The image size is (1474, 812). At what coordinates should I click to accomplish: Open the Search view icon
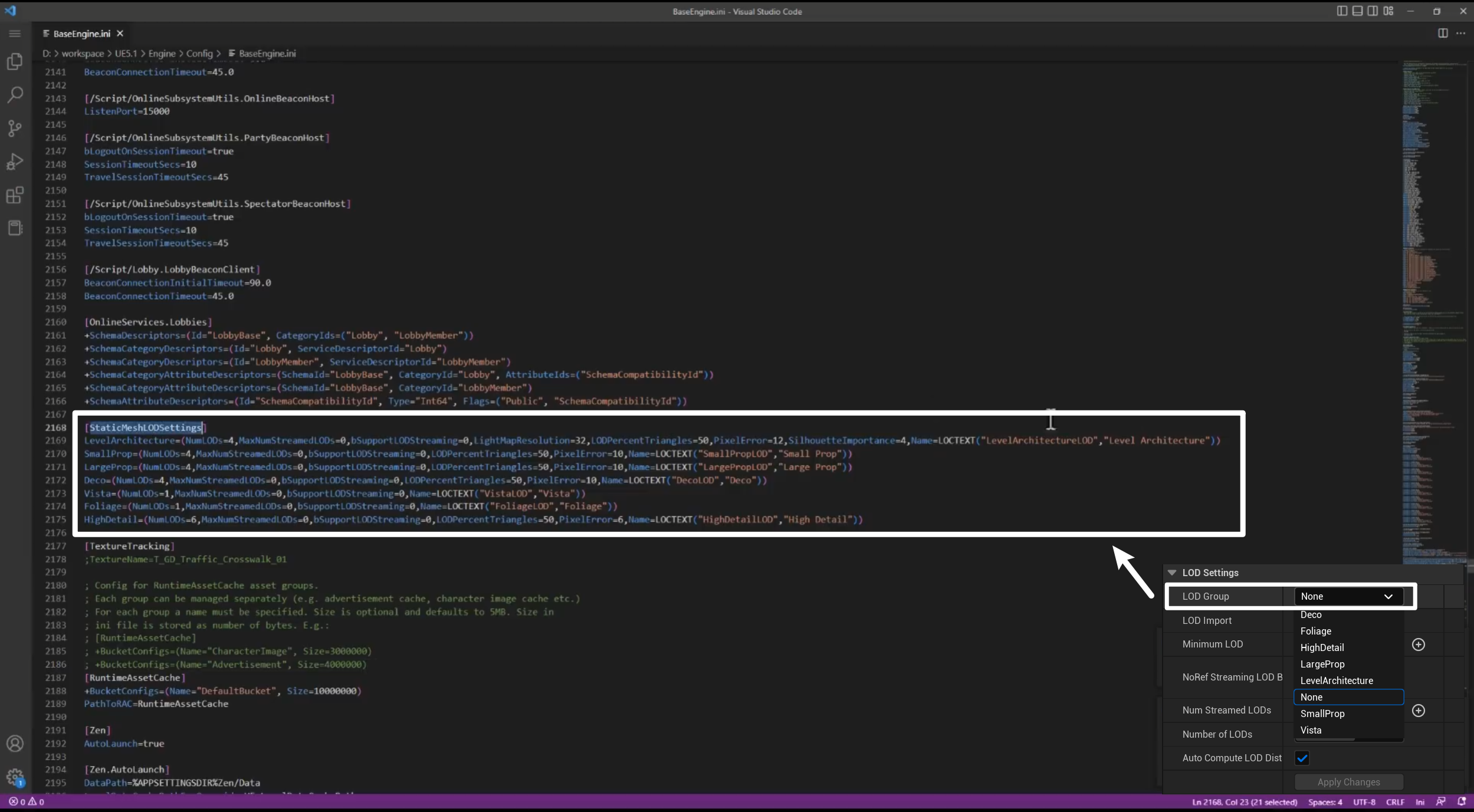[15, 95]
